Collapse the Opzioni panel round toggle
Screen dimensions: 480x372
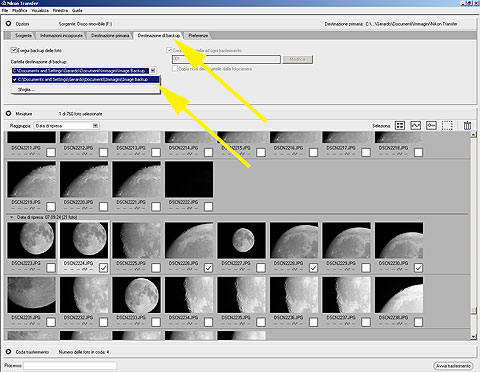(9, 24)
